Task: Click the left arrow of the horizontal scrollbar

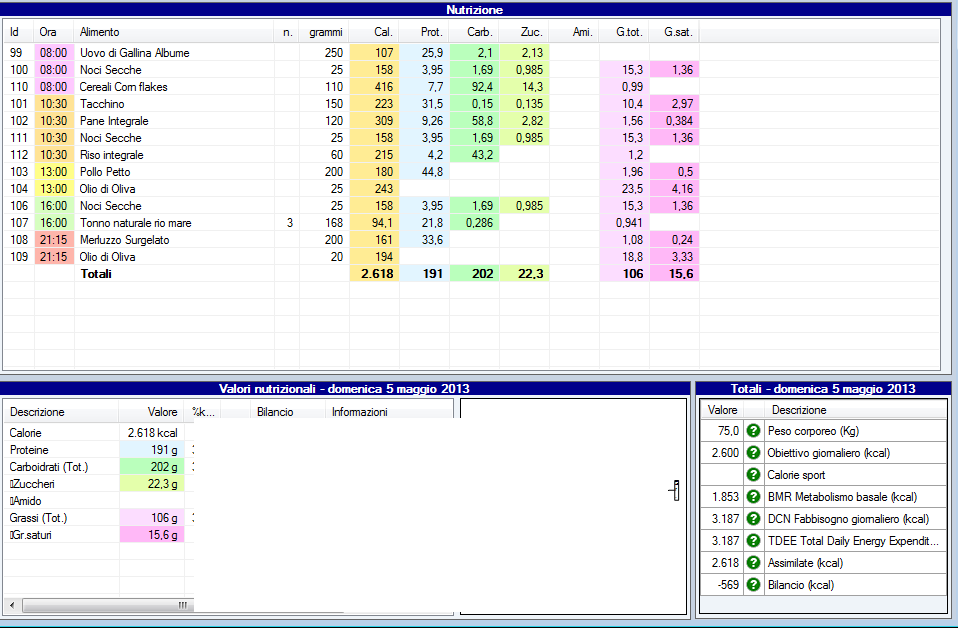Action: pos(12,606)
